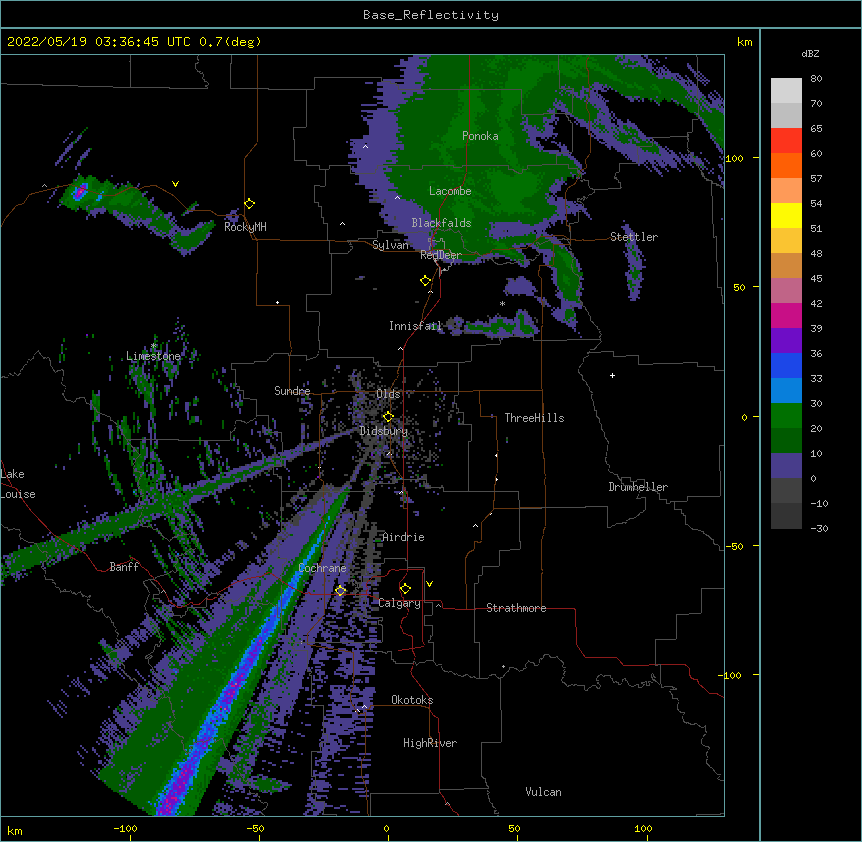Click the HighRiver label
The height and width of the screenshot is (842, 862).
point(430,743)
